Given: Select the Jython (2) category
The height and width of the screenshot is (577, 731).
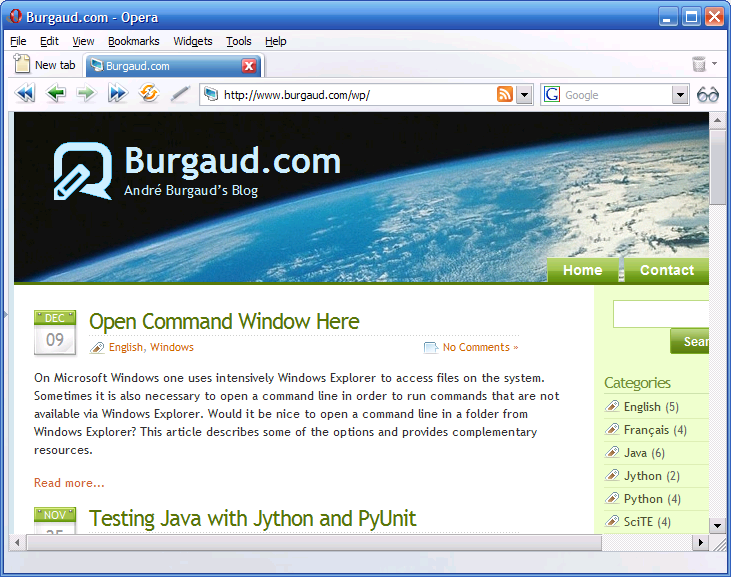Looking at the screenshot, I should pos(652,475).
